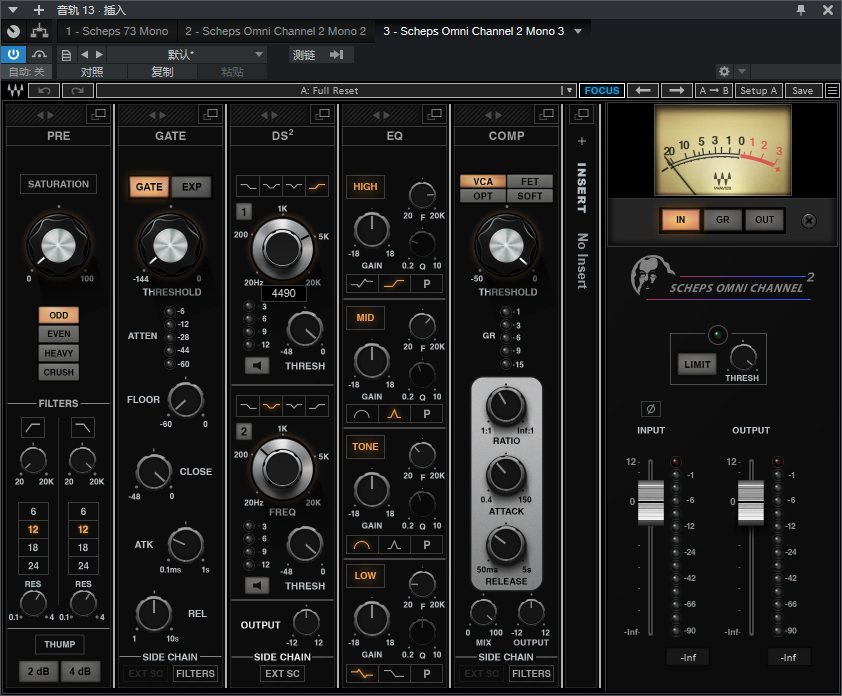The width and height of the screenshot is (842, 696).
Task: Select the FET compressor type
Action: [530, 182]
